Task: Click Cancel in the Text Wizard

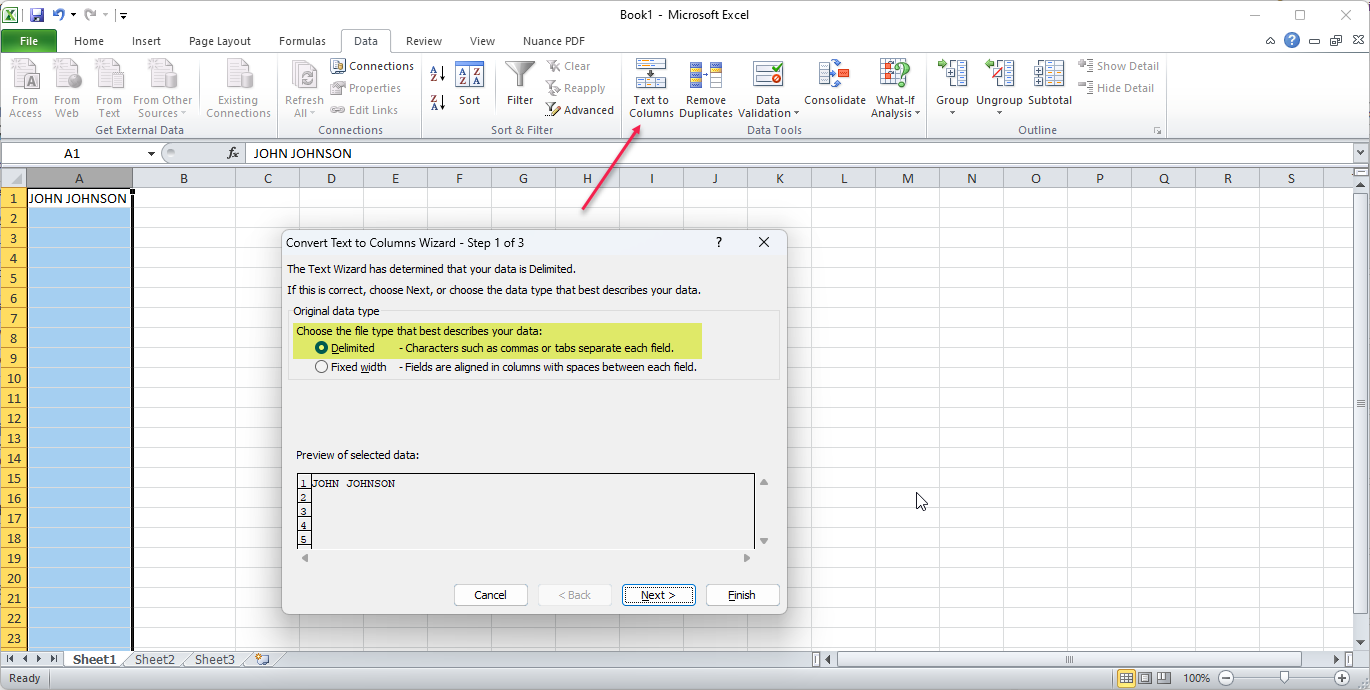Action: point(490,595)
